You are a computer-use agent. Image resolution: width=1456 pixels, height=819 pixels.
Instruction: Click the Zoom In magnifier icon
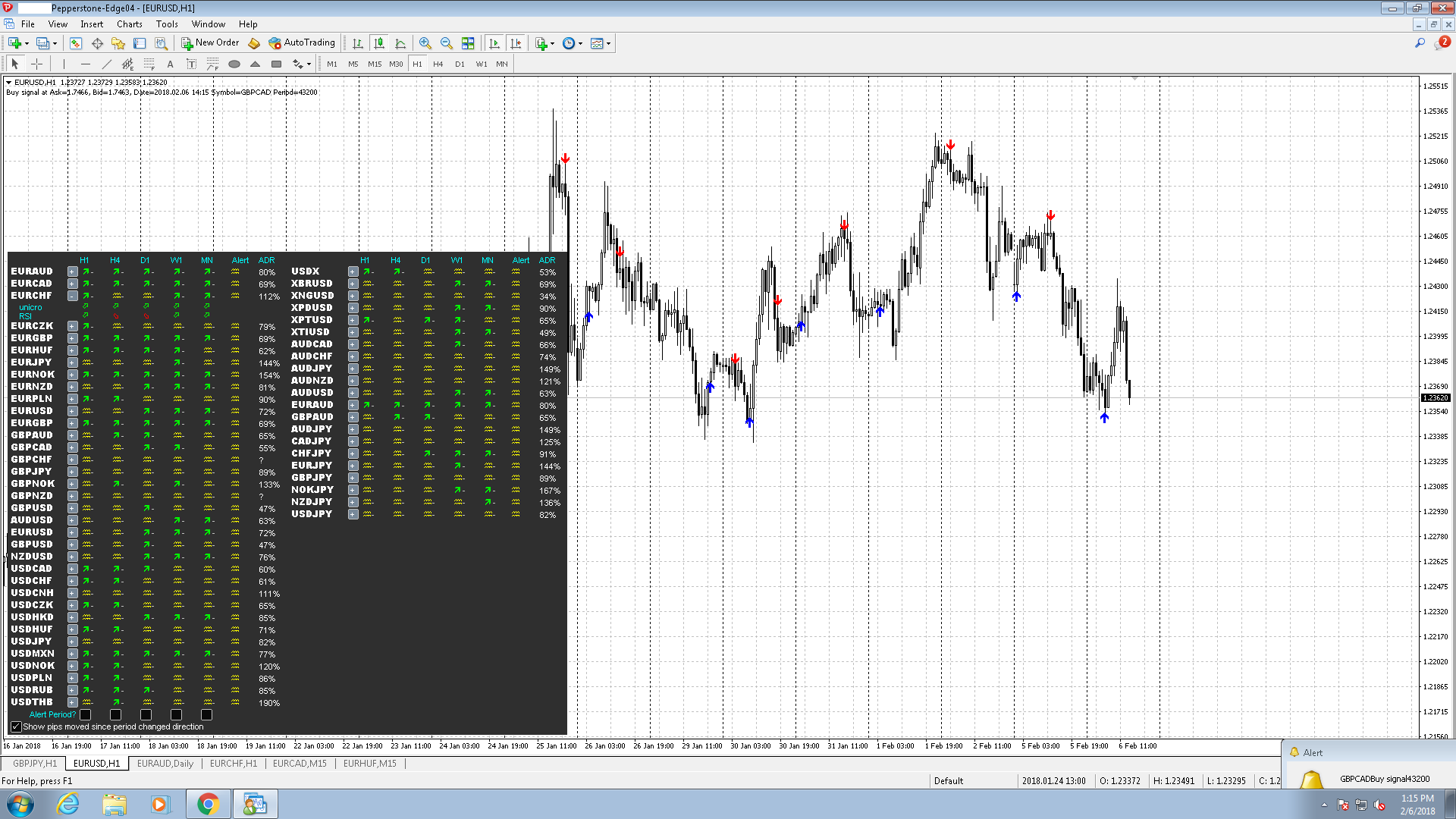(425, 43)
